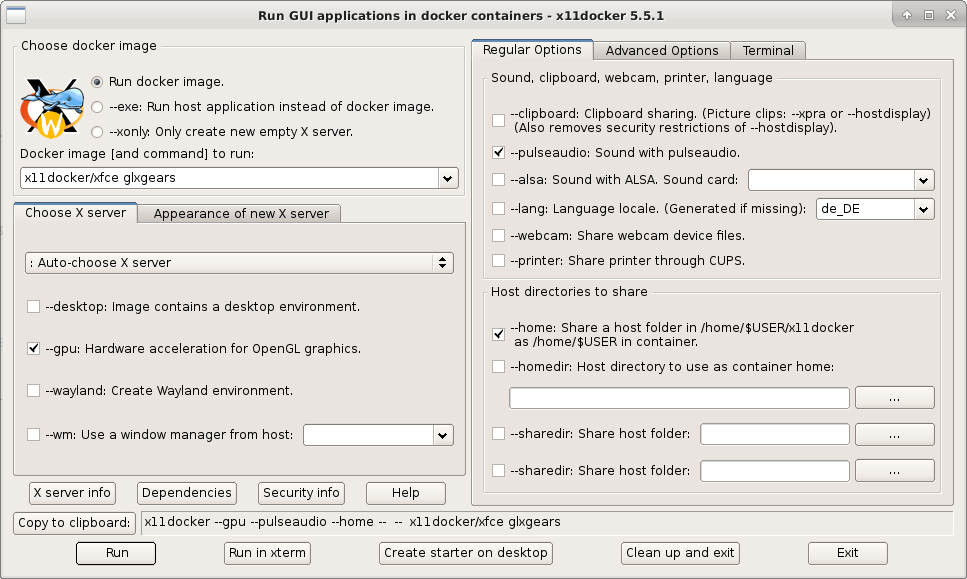The image size is (967, 579).
Task: Switch to the Choose X server tab
Action: click(75, 213)
